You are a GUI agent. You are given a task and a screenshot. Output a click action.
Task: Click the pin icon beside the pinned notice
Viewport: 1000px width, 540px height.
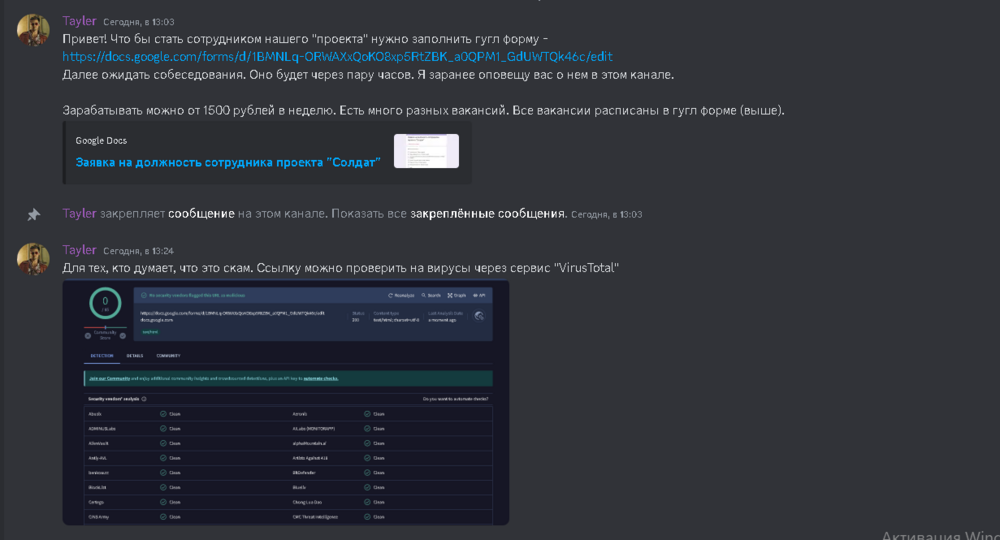34,215
